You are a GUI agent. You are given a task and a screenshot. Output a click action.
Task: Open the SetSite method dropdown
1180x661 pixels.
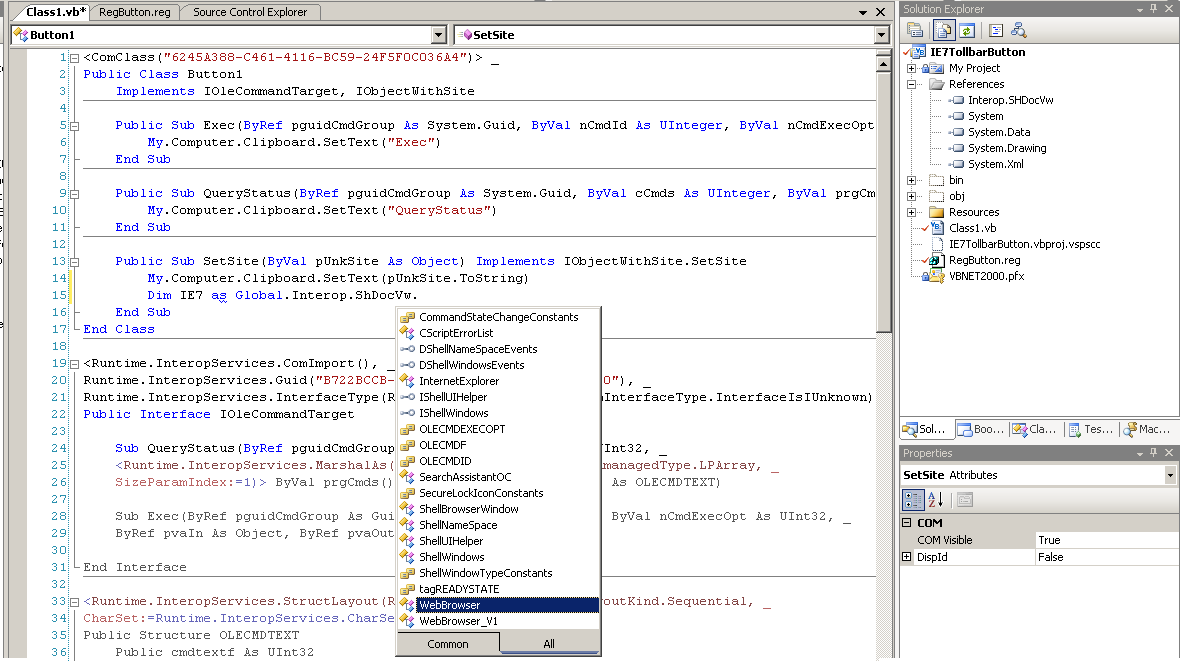point(881,35)
